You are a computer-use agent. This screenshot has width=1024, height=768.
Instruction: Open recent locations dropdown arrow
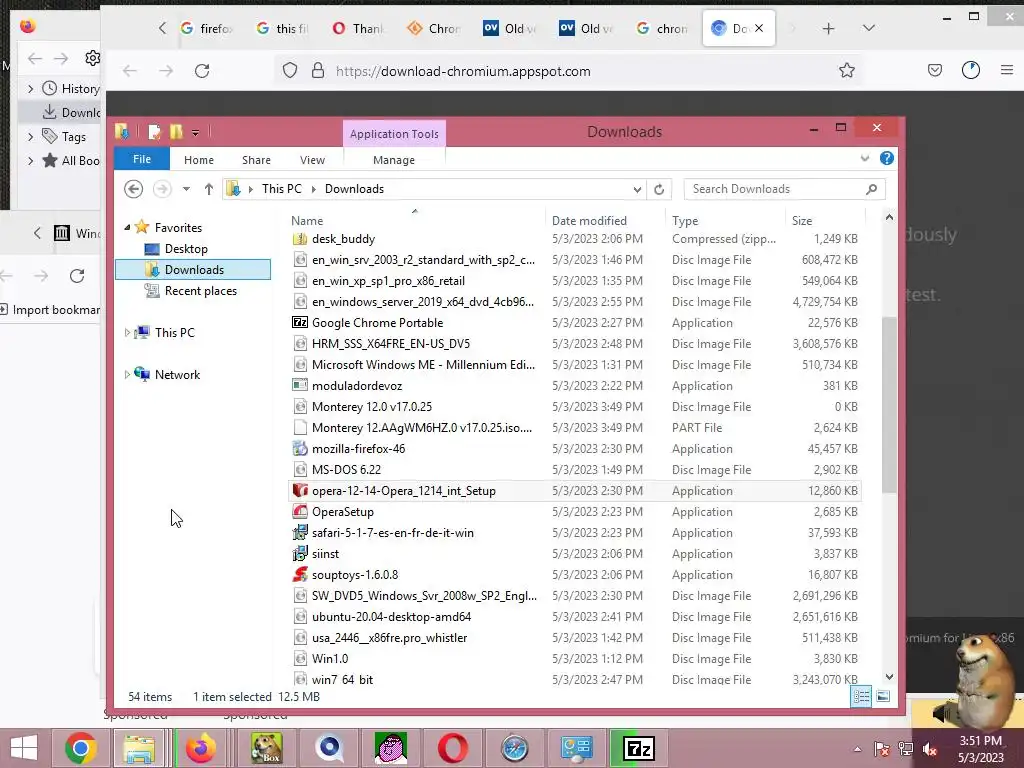[x=186, y=189]
